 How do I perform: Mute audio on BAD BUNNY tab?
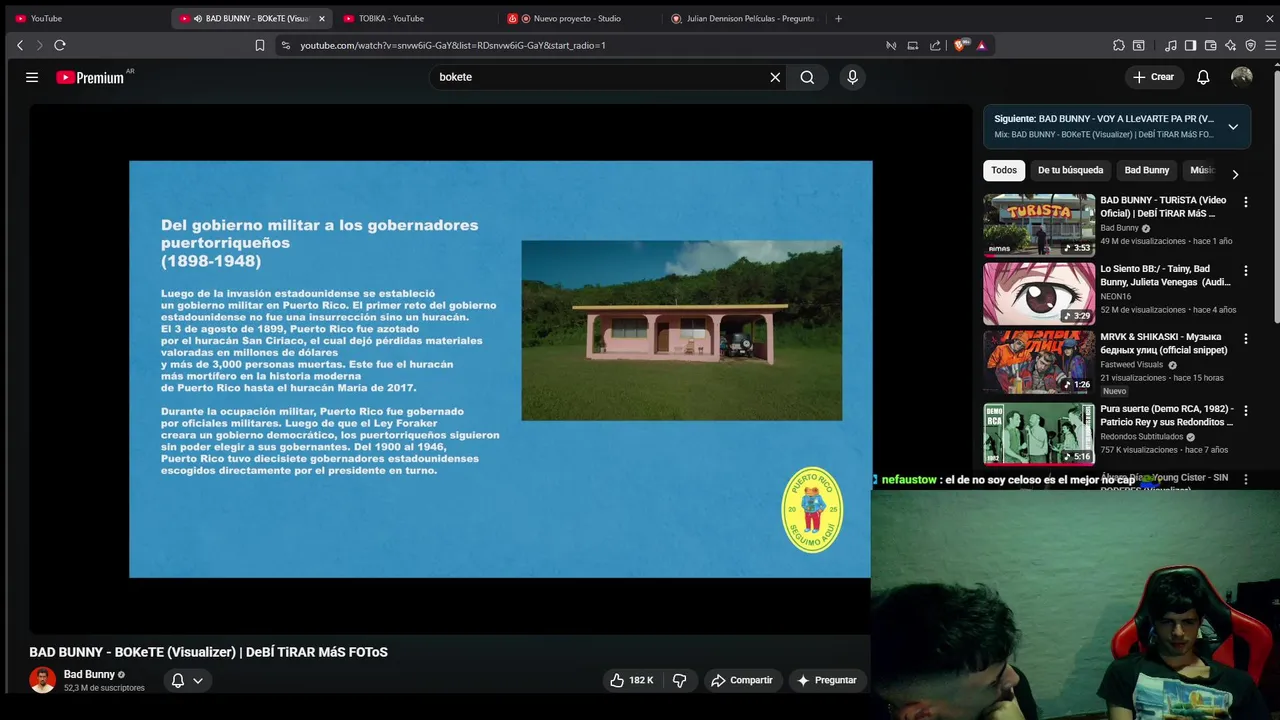click(197, 18)
